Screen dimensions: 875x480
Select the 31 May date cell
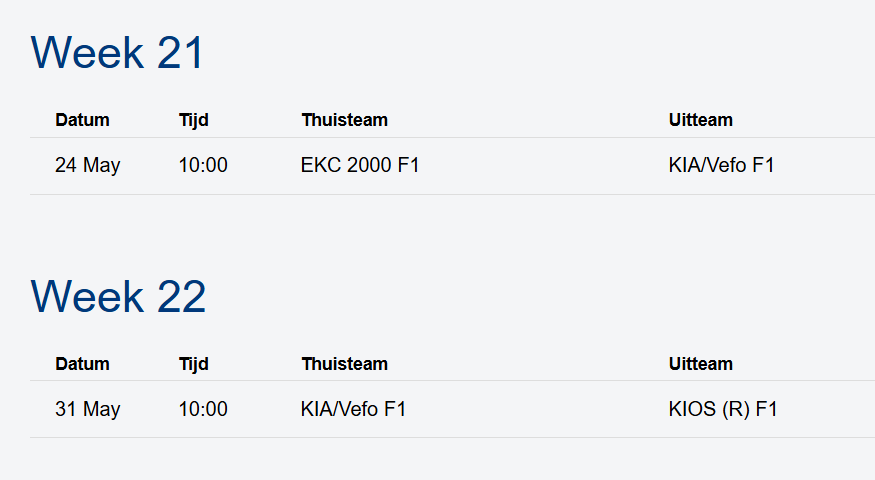88,409
